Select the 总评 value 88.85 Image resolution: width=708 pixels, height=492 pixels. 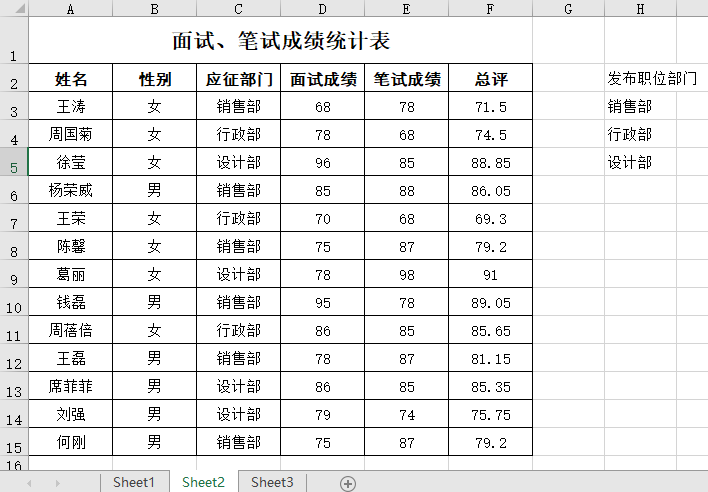[490, 162]
